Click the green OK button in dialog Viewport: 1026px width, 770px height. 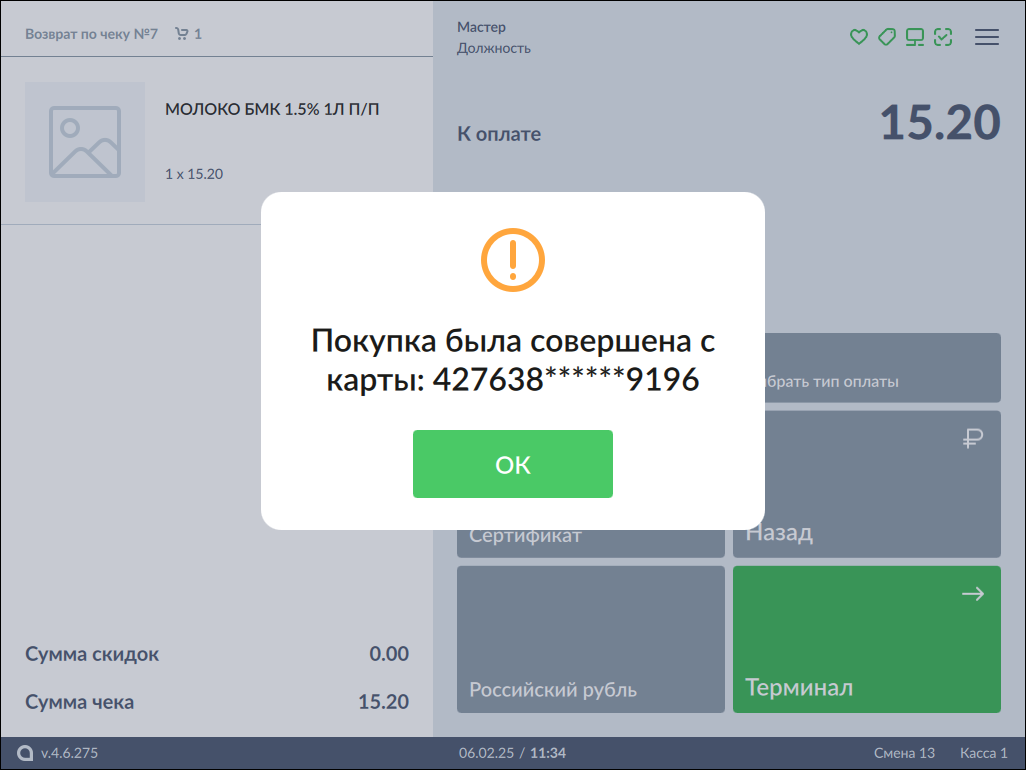[512, 464]
